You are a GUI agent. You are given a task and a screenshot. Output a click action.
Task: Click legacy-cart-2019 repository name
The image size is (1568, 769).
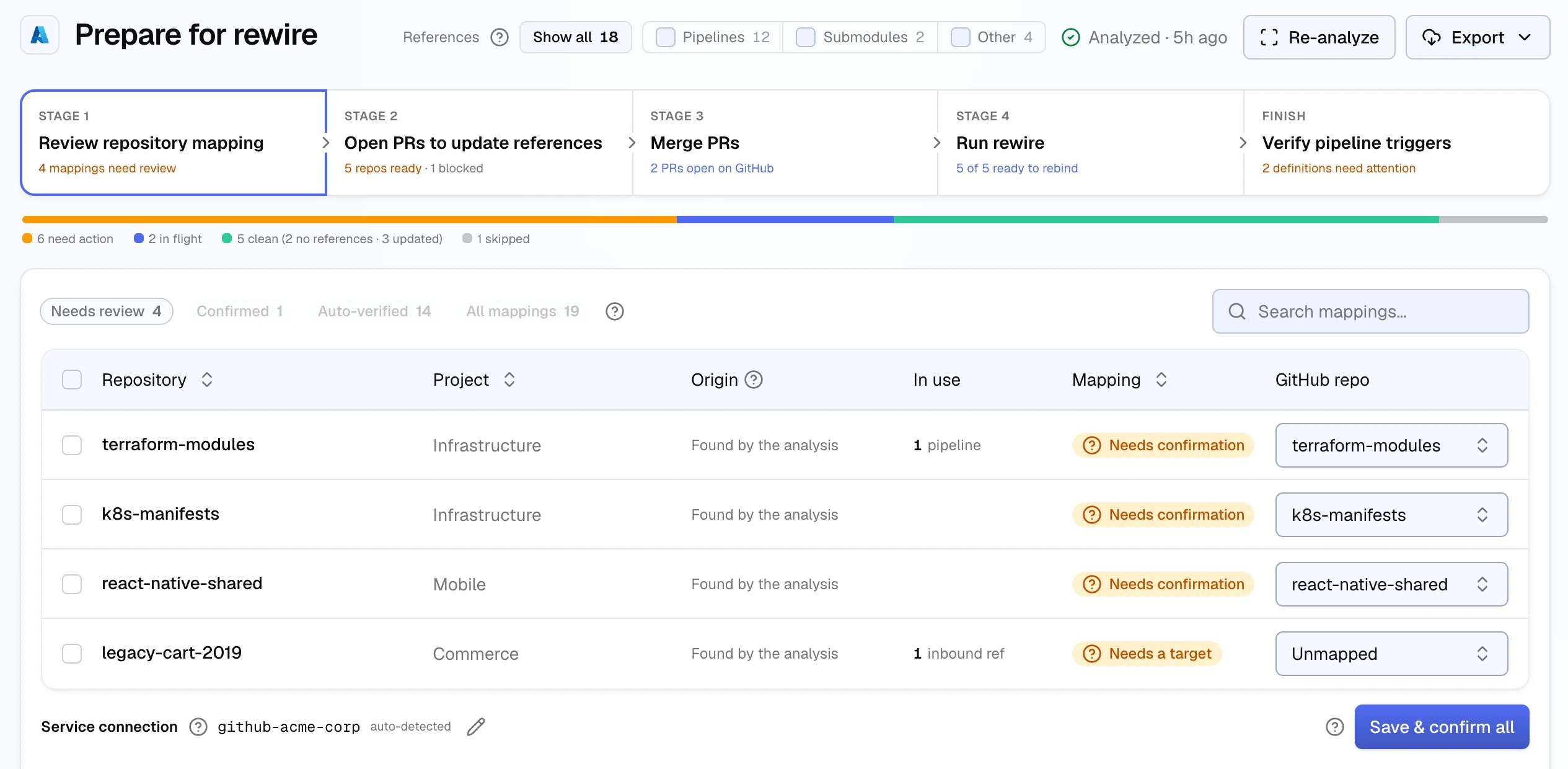pyautogui.click(x=172, y=653)
